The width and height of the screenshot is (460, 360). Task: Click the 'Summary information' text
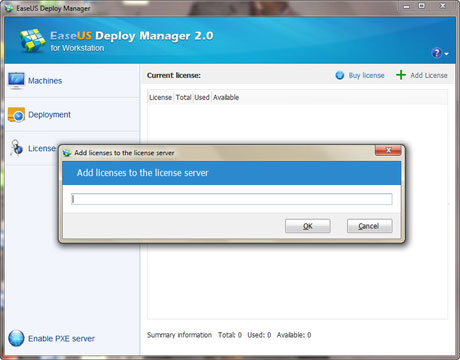[x=179, y=335]
